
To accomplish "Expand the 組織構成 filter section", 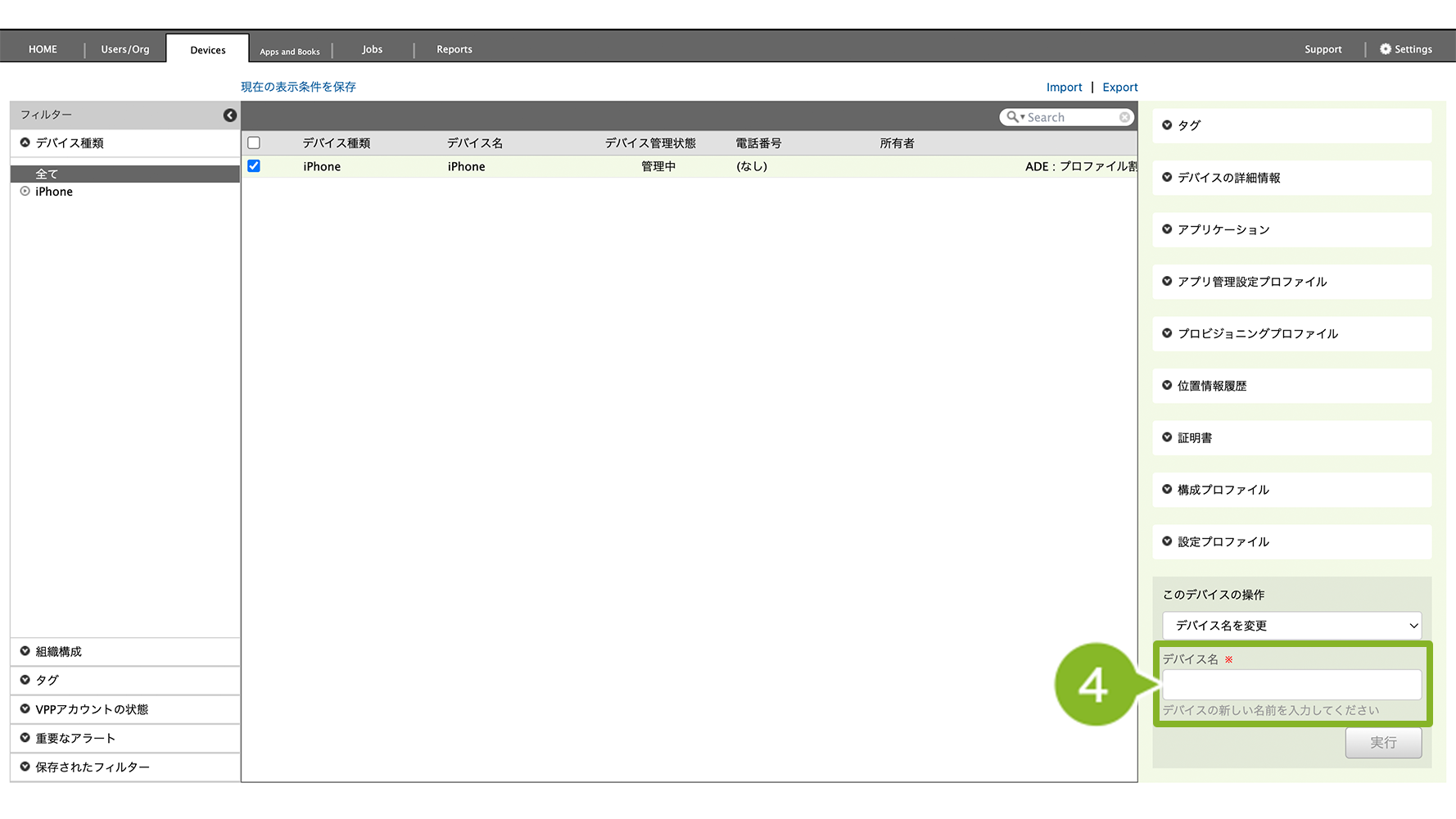I will (x=25, y=652).
